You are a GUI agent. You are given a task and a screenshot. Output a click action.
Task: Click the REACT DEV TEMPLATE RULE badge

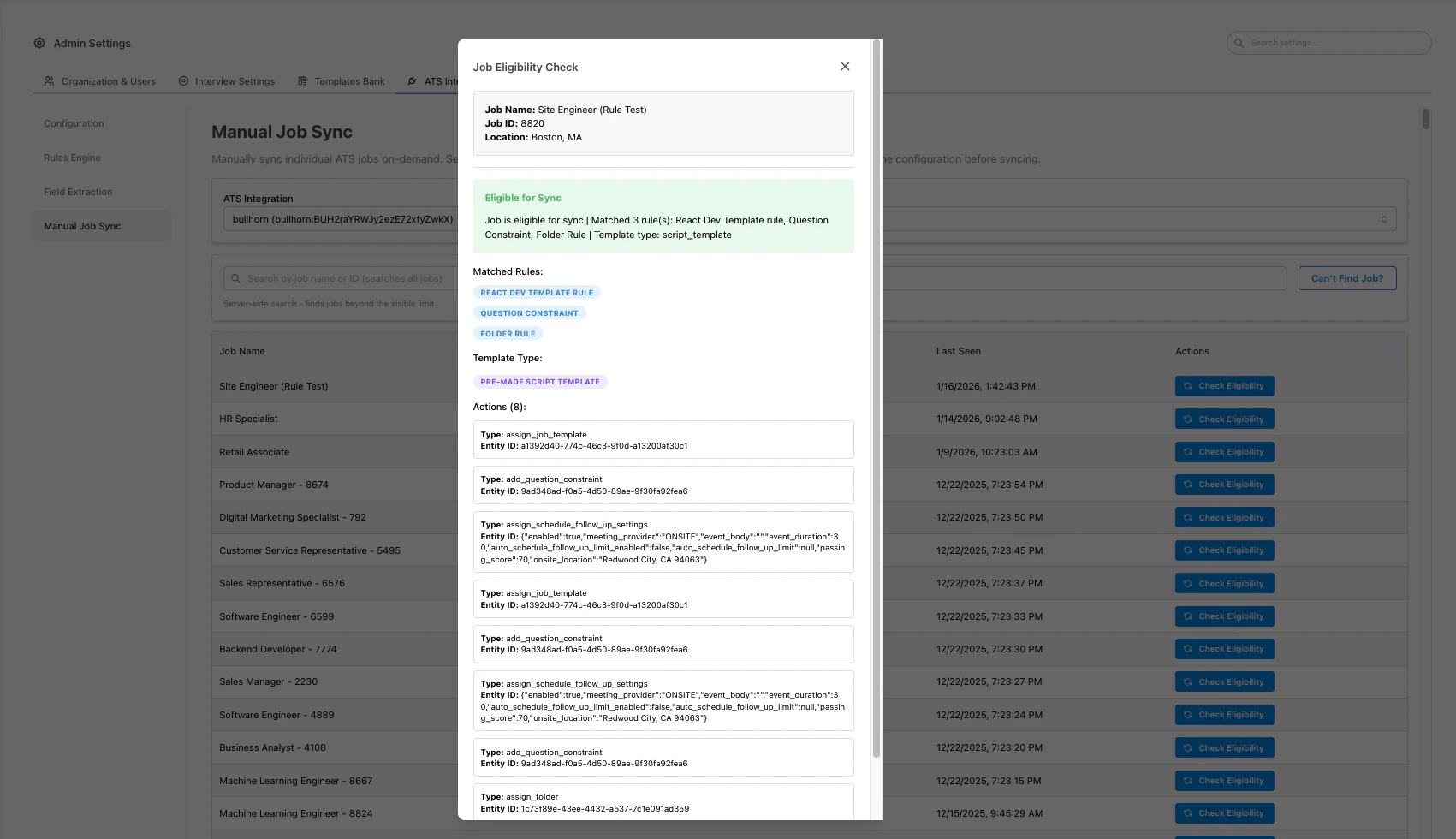pos(538,292)
